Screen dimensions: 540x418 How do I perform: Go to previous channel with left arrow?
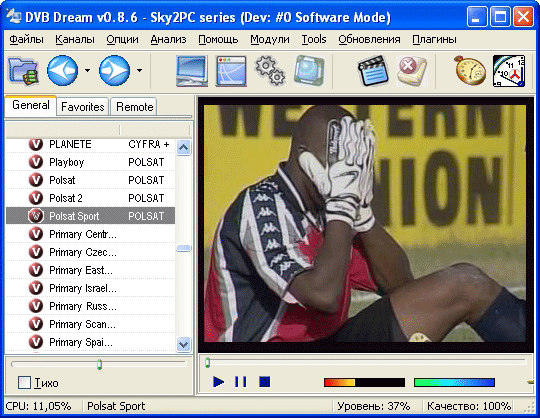coord(62,71)
